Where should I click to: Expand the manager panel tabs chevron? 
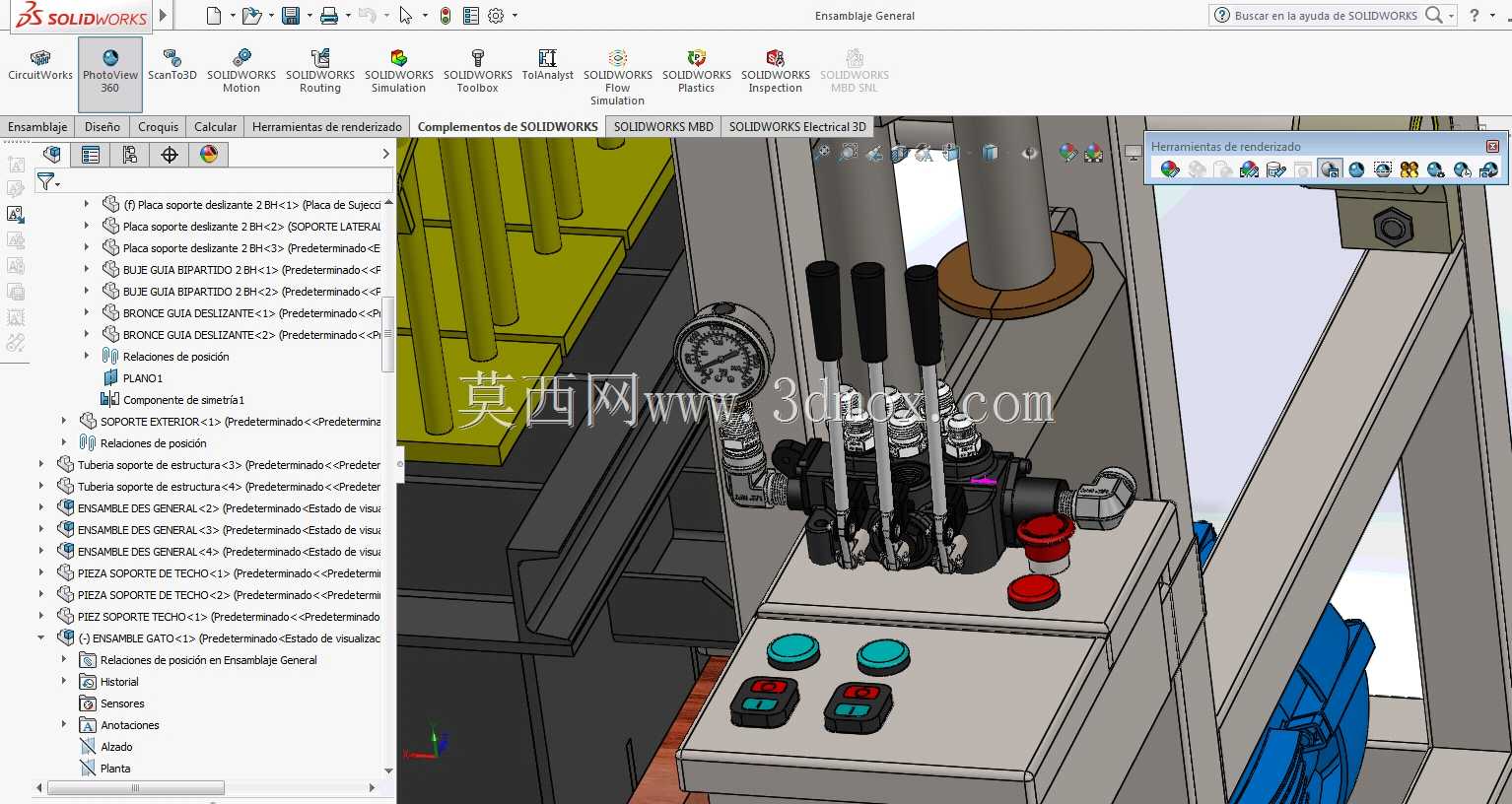click(385, 154)
